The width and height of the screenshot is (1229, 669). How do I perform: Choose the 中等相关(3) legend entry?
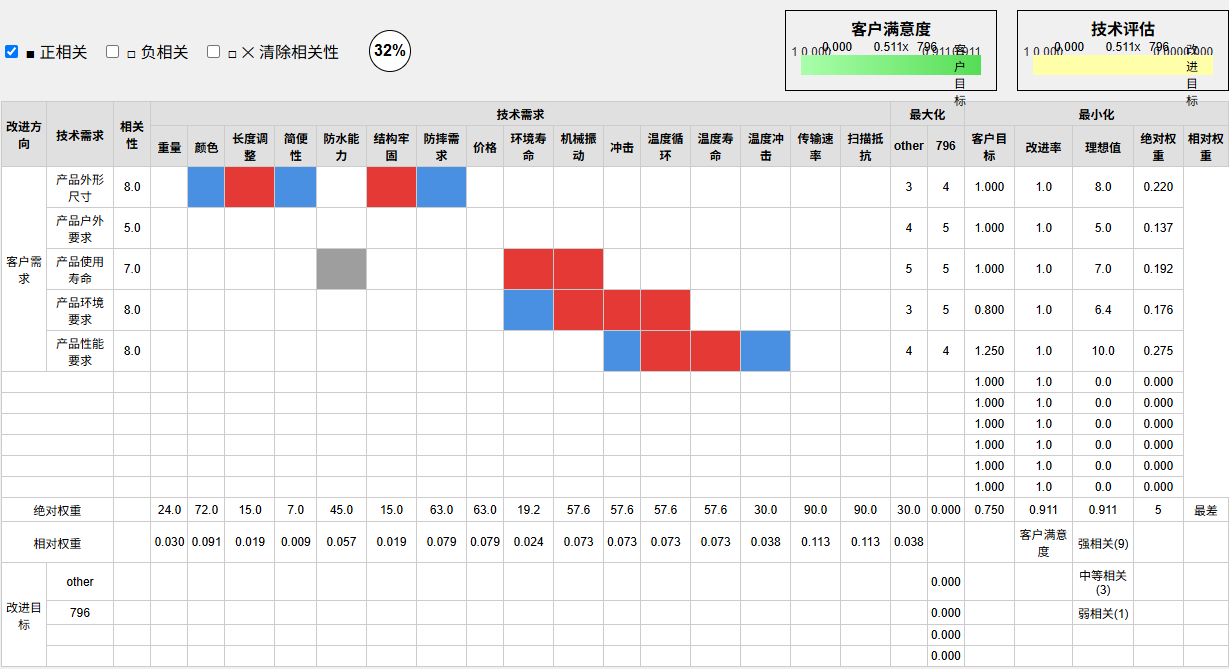click(1103, 582)
